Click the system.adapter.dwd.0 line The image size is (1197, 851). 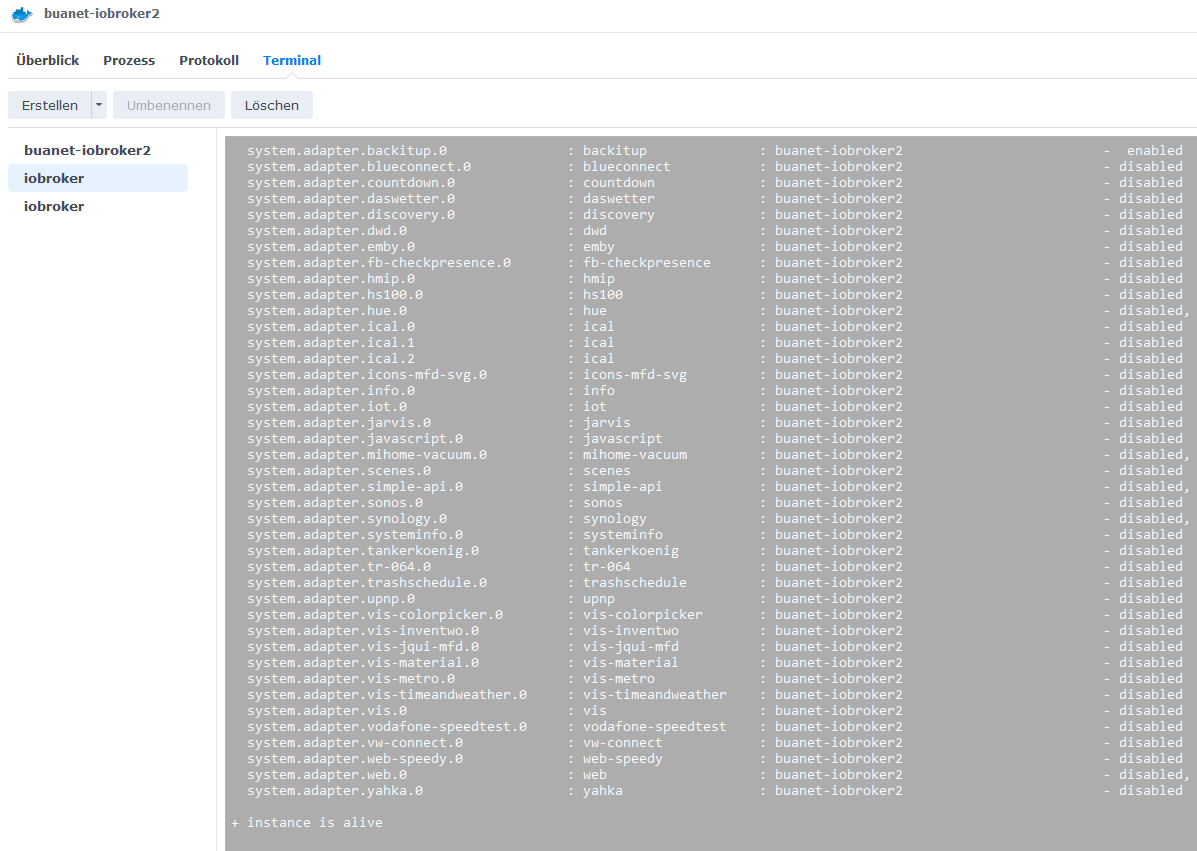click(327, 230)
